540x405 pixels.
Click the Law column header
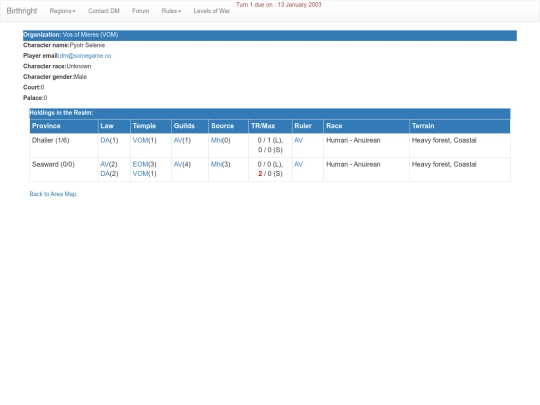(114, 126)
